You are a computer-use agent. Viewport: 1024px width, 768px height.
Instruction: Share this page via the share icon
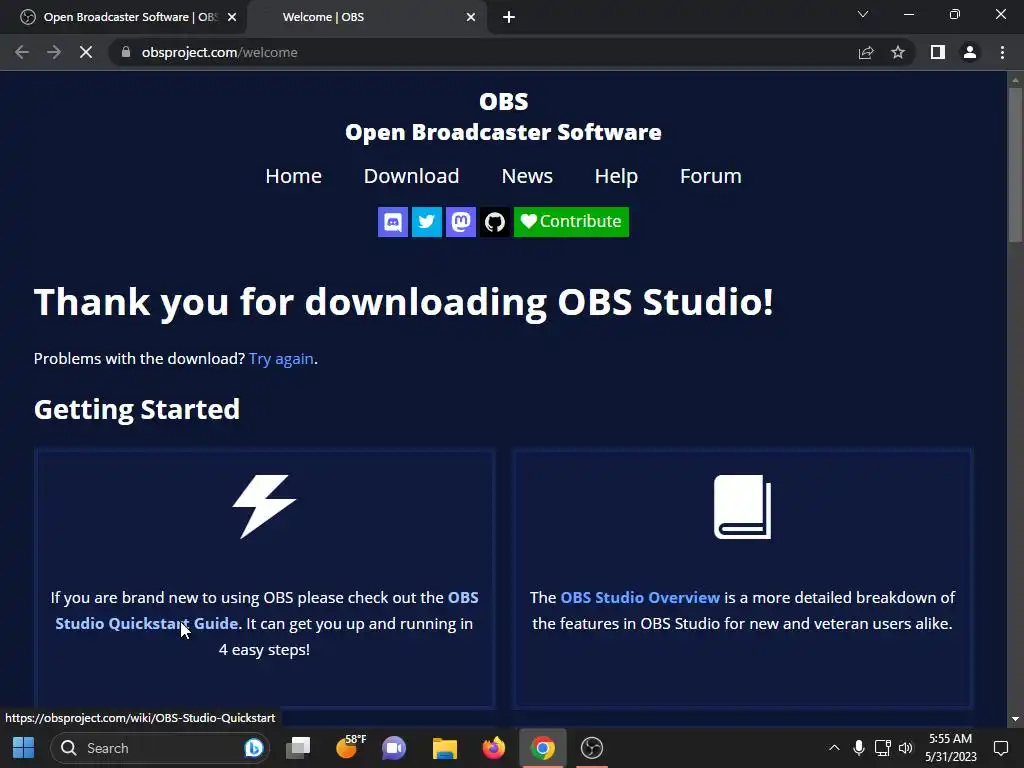click(866, 52)
